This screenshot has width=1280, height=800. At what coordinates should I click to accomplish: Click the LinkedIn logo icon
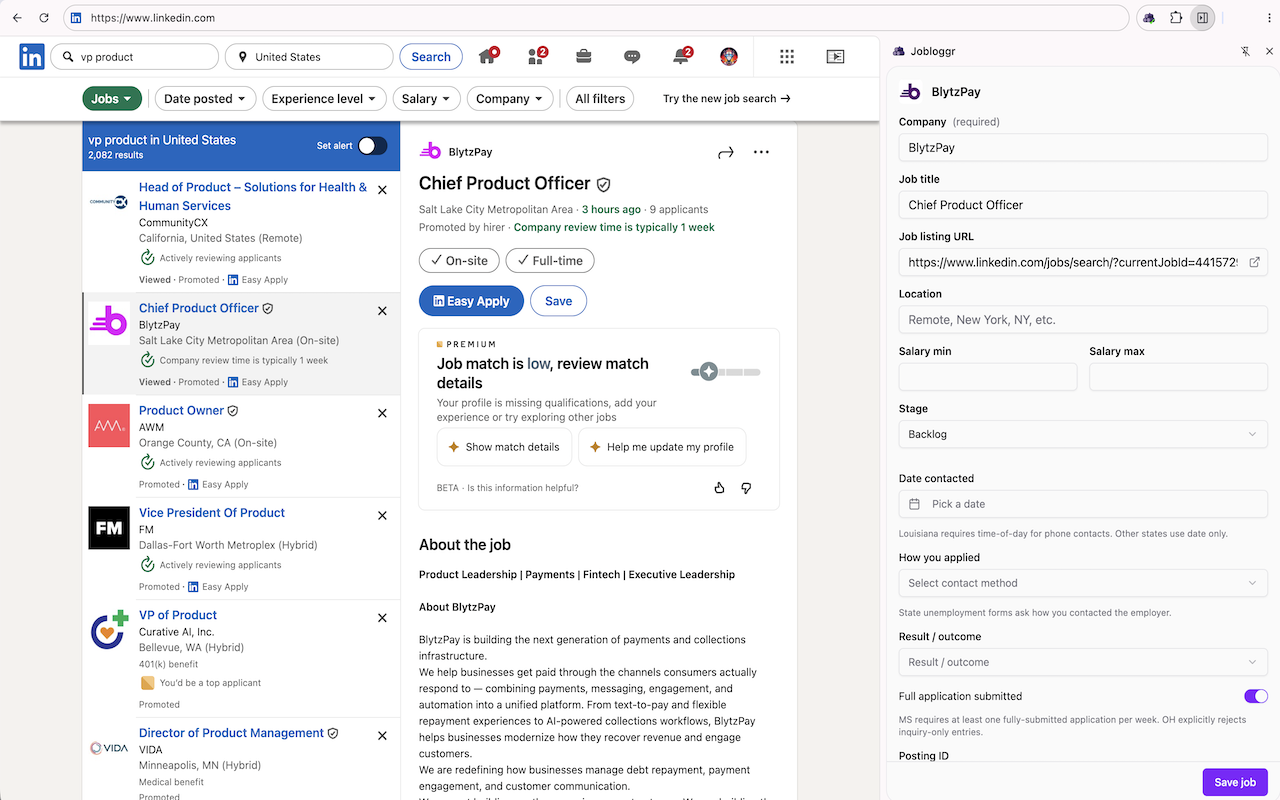click(x=31, y=57)
